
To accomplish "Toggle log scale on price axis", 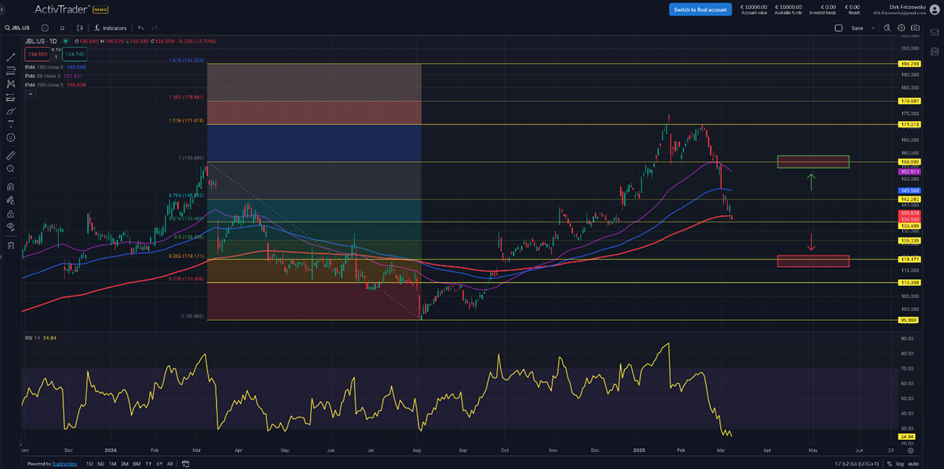I will [900, 464].
